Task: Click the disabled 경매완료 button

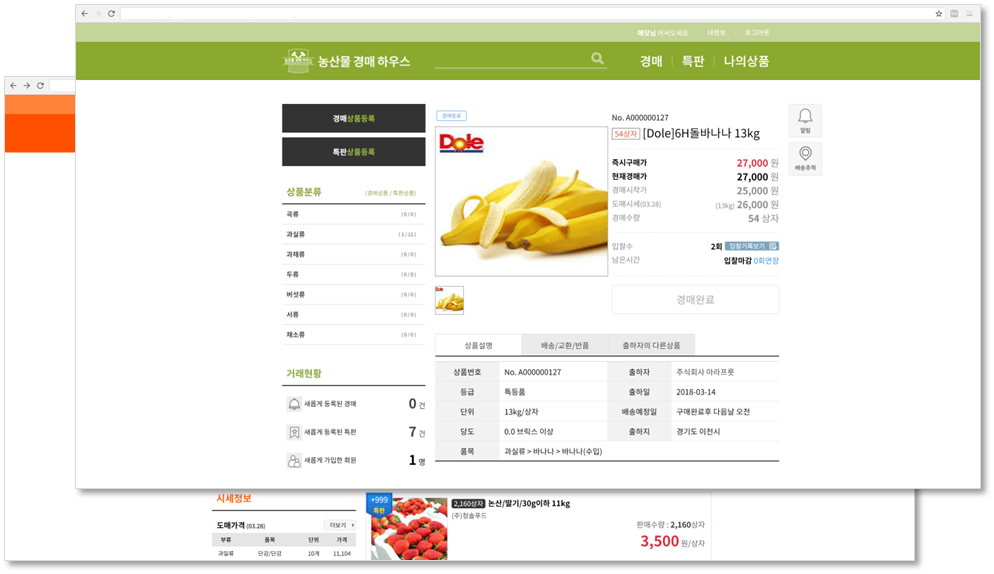Action: 695,299
